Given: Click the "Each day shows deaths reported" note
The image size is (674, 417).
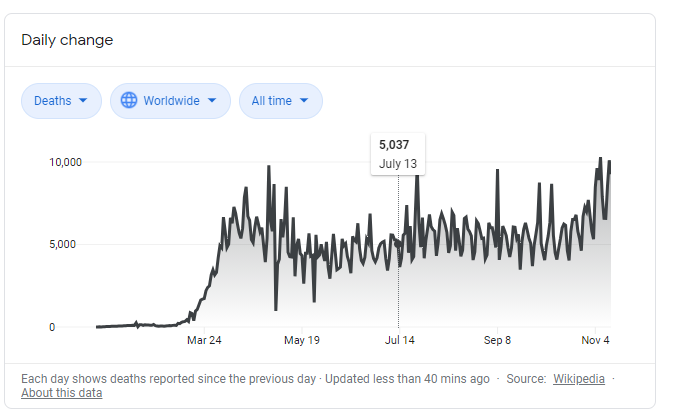Looking at the screenshot, I should [168, 379].
